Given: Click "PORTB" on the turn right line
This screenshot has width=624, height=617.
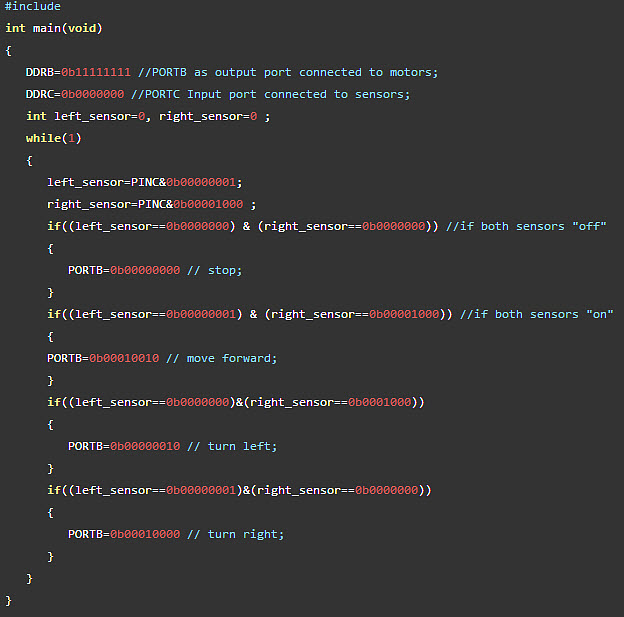Looking at the screenshot, I should click(x=85, y=534).
